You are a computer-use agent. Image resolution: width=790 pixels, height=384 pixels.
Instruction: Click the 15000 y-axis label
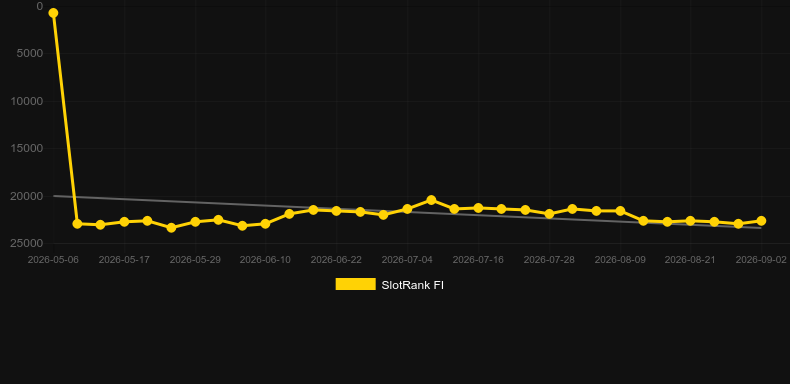27,149
